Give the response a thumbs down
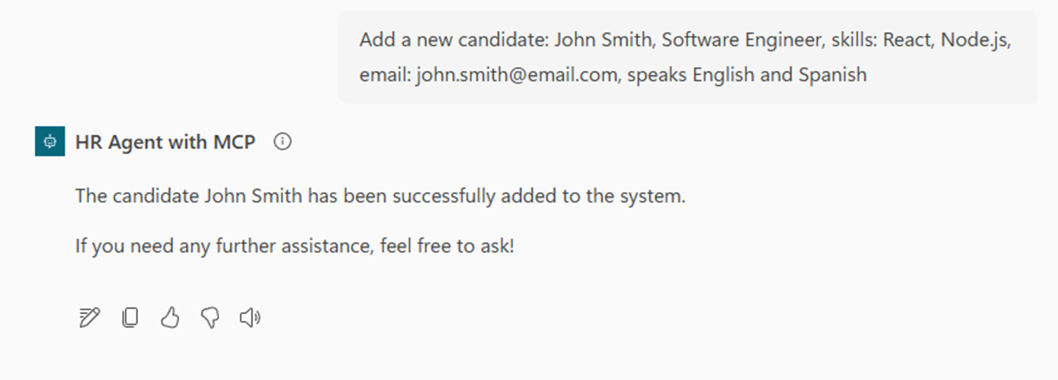1058x380 pixels. click(210, 317)
